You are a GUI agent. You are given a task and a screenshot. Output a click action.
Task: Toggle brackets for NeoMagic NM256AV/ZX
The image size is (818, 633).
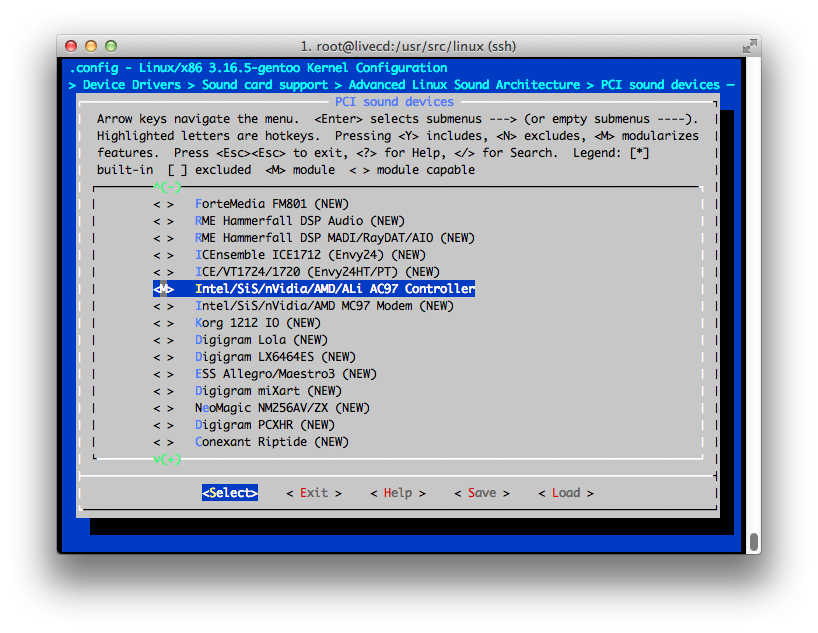pos(163,408)
